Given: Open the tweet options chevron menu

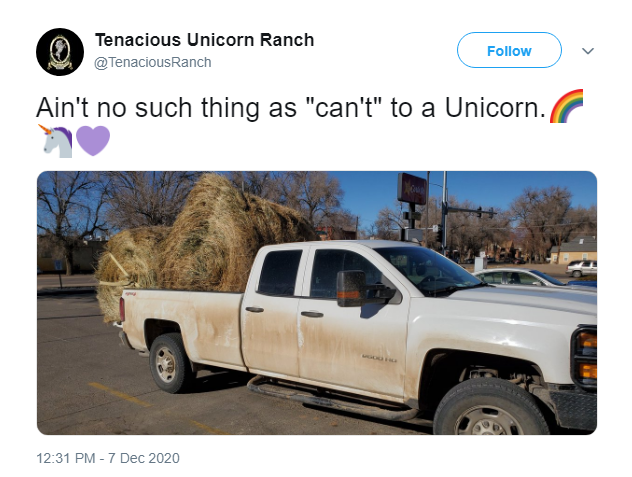Looking at the screenshot, I should pos(588,51).
